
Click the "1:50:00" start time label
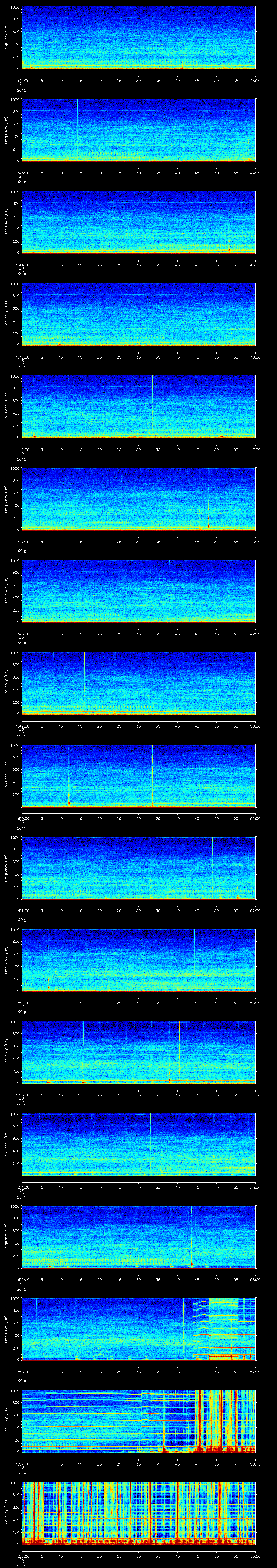21,818
